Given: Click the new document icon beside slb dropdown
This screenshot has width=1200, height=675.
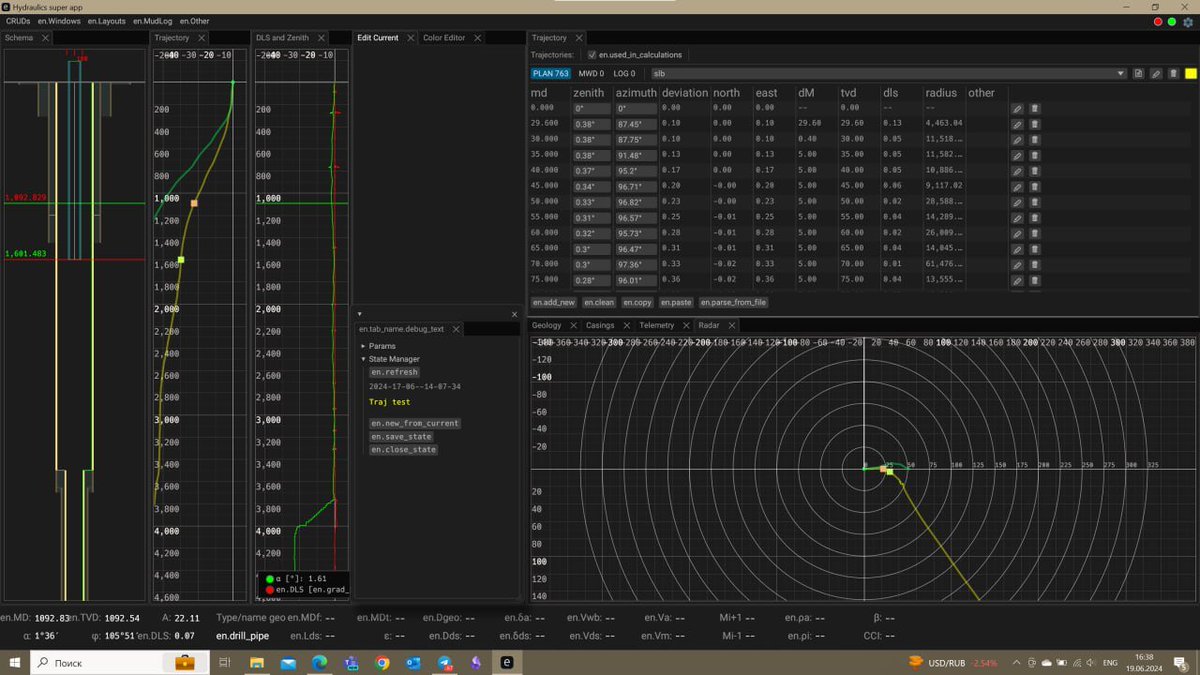Looking at the screenshot, I should 1139,73.
